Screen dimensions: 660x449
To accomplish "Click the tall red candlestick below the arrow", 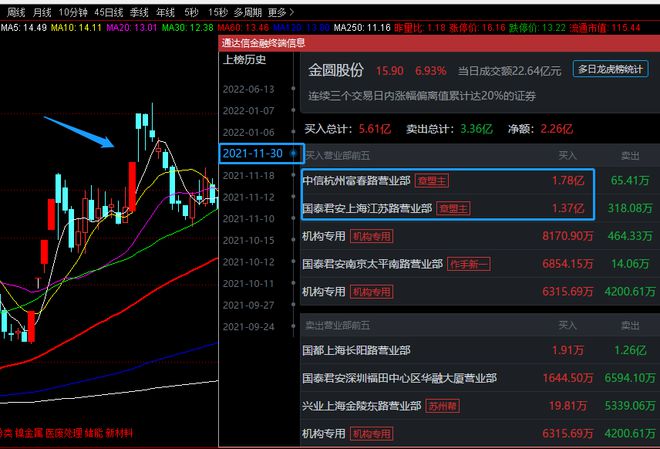I will tap(132, 186).
